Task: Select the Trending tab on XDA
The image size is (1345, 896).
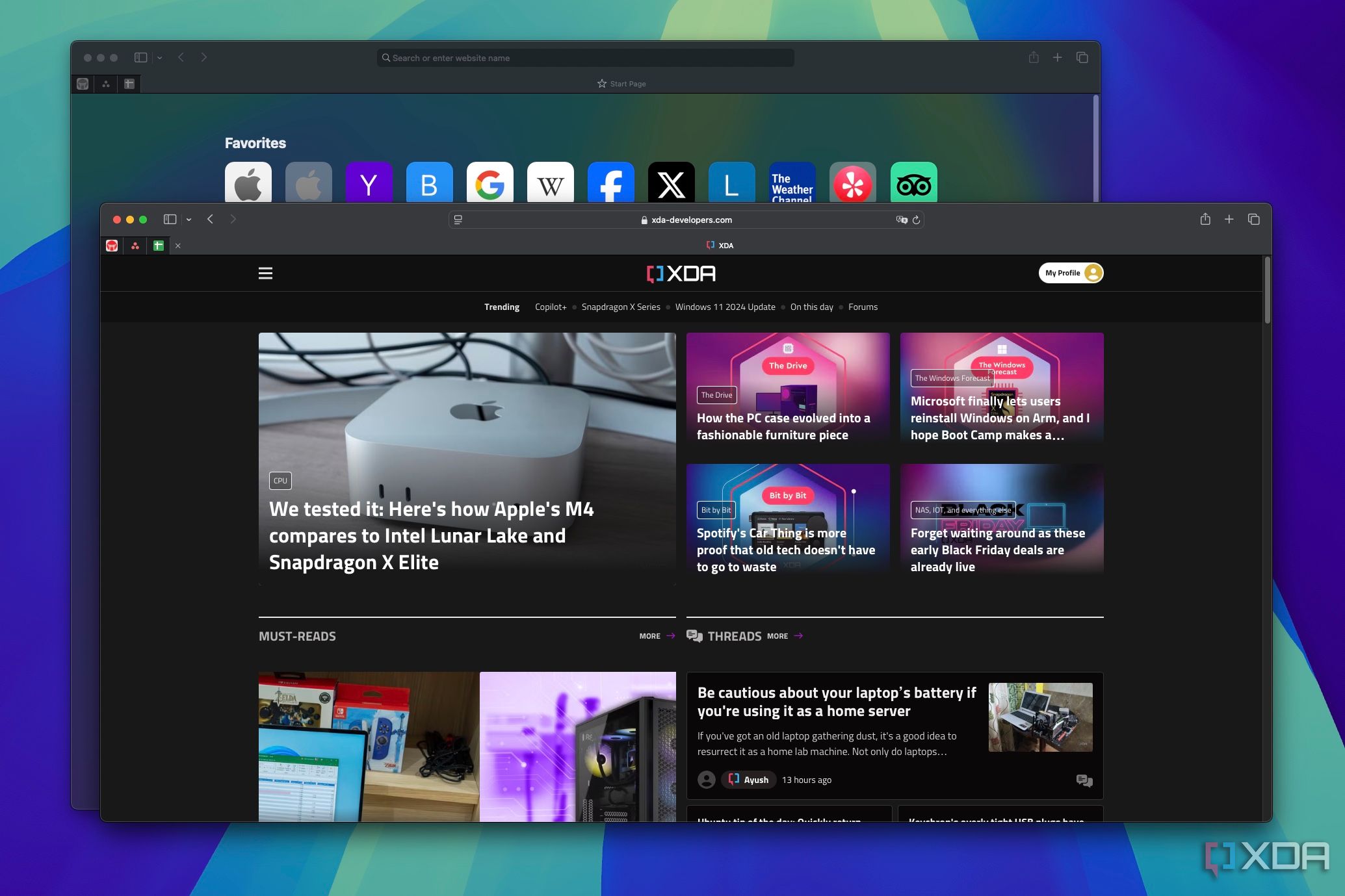Action: coord(501,306)
